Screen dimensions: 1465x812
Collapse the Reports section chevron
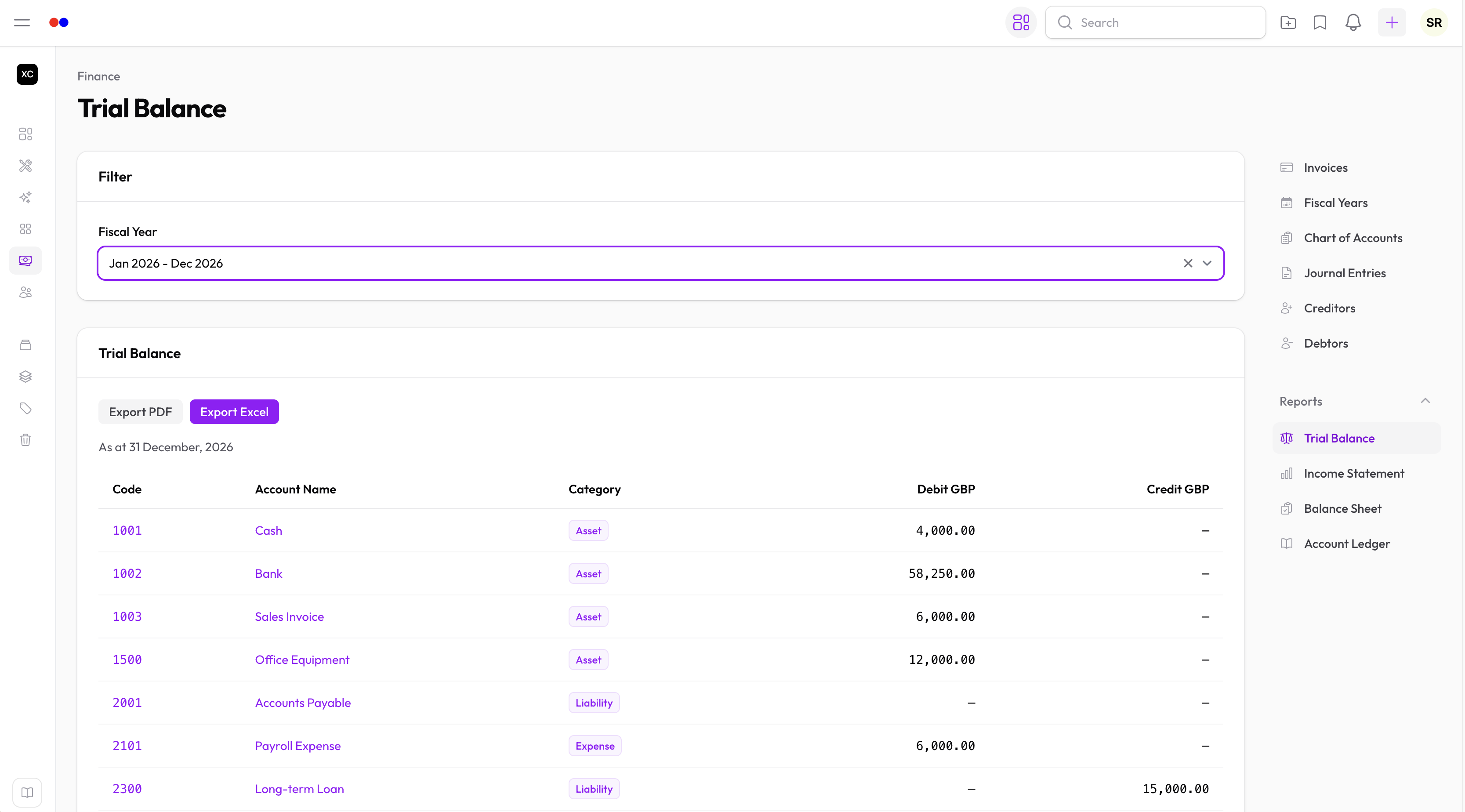click(x=1425, y=401)
